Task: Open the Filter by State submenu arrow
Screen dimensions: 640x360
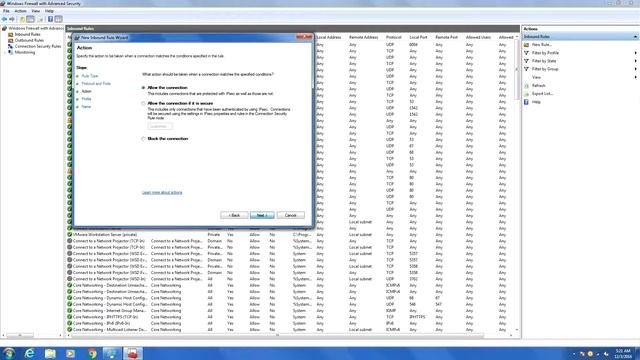Action: 635,61
